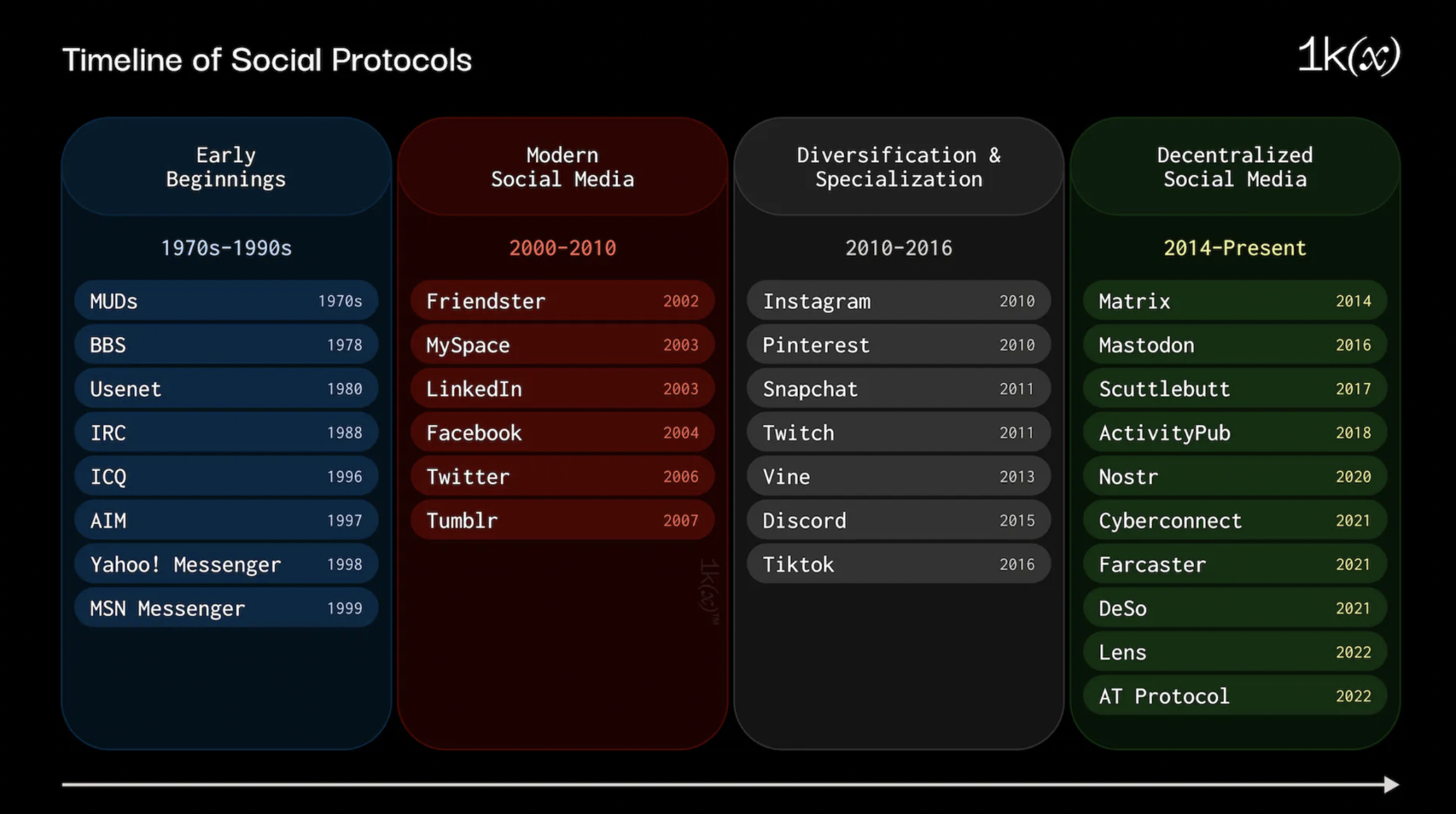The height and width of the screenshot is (814, 1456).
Task: Select Facebook in Modern Social Media
Action: tap(561, 432)
